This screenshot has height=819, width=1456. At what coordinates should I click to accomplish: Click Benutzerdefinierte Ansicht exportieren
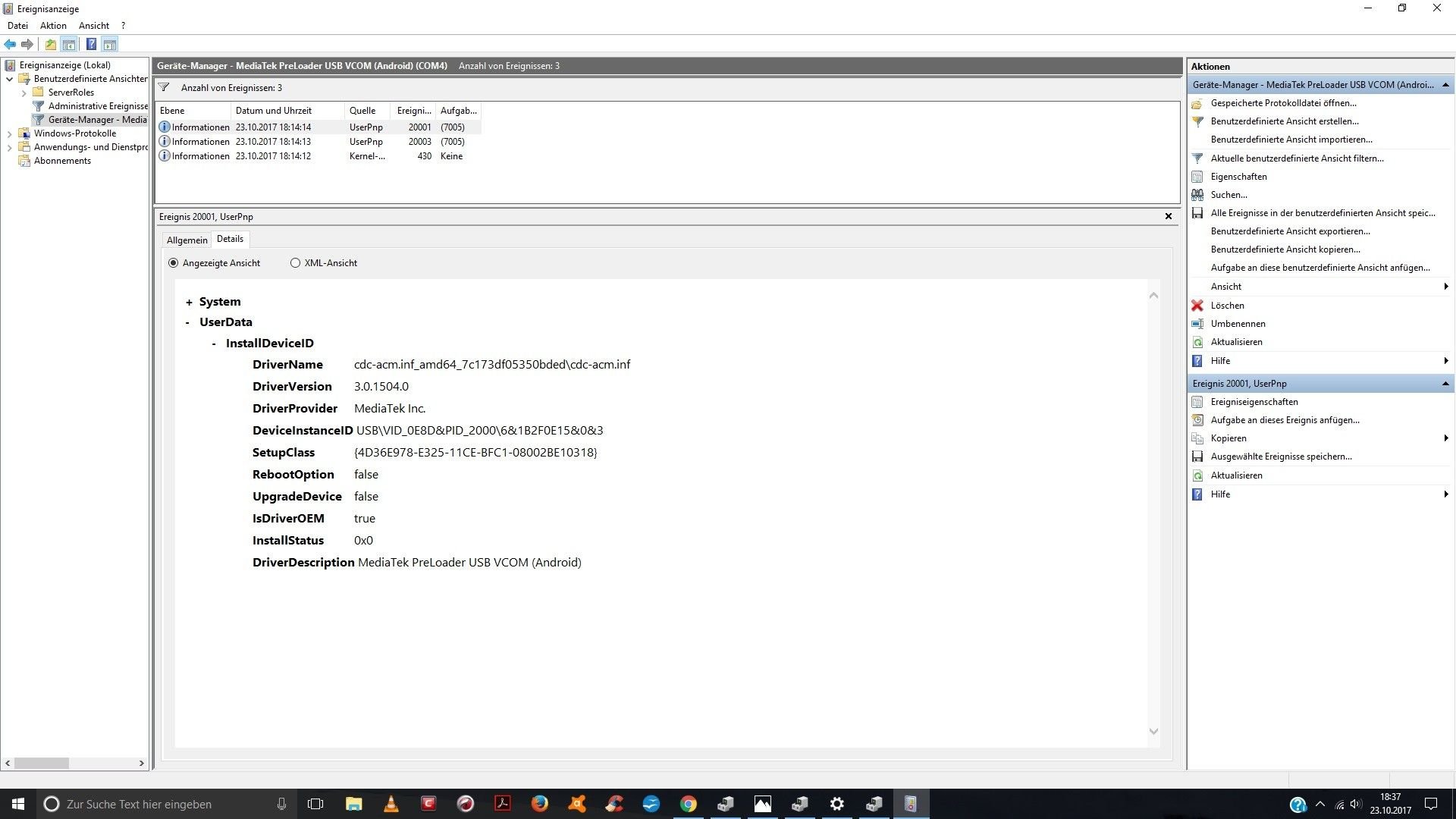click(1290, 231)
